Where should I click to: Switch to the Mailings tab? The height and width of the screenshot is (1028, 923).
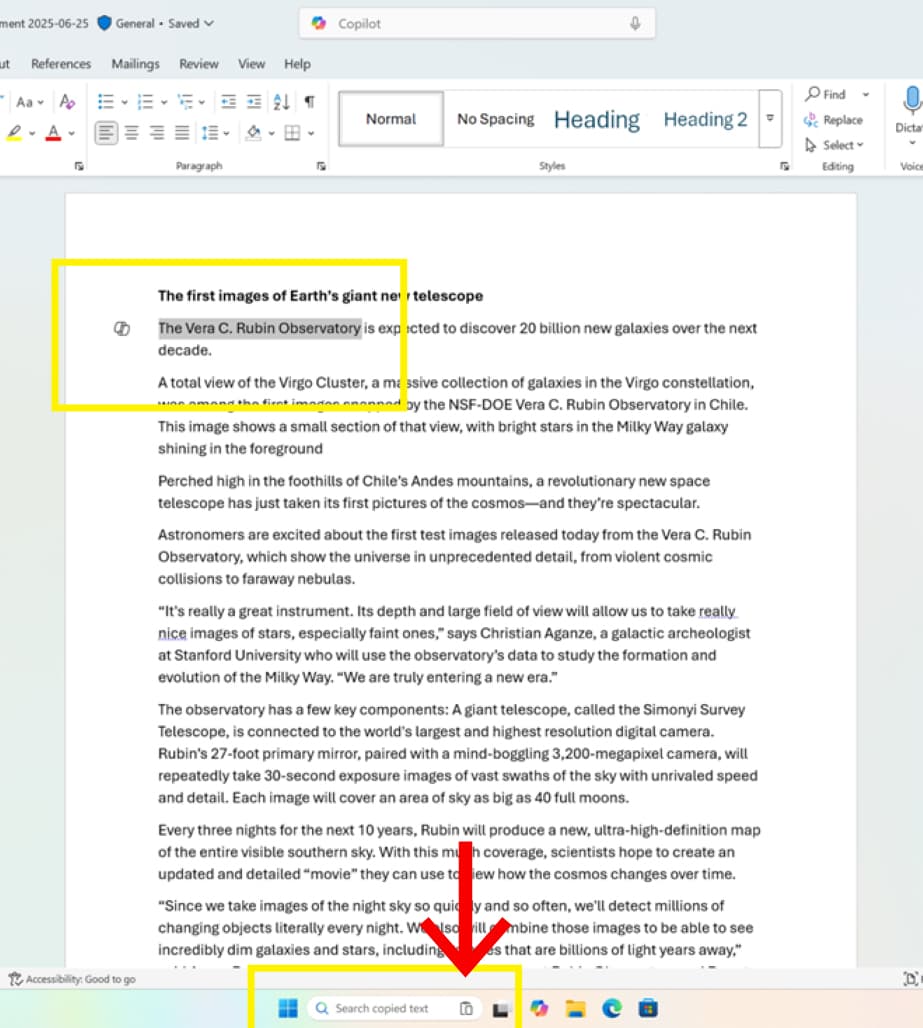tap(135, 64)
